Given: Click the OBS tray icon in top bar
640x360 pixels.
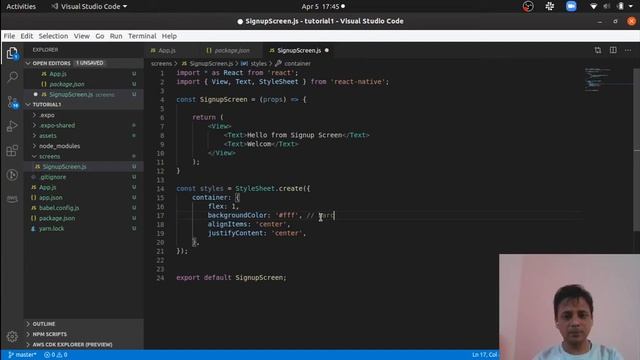Looking at the screenshot, I should [528, 7].
